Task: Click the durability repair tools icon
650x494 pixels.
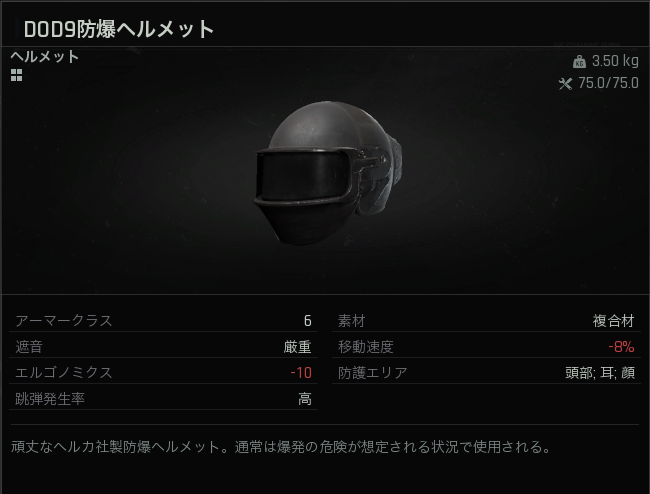Action: coord(565,84)
